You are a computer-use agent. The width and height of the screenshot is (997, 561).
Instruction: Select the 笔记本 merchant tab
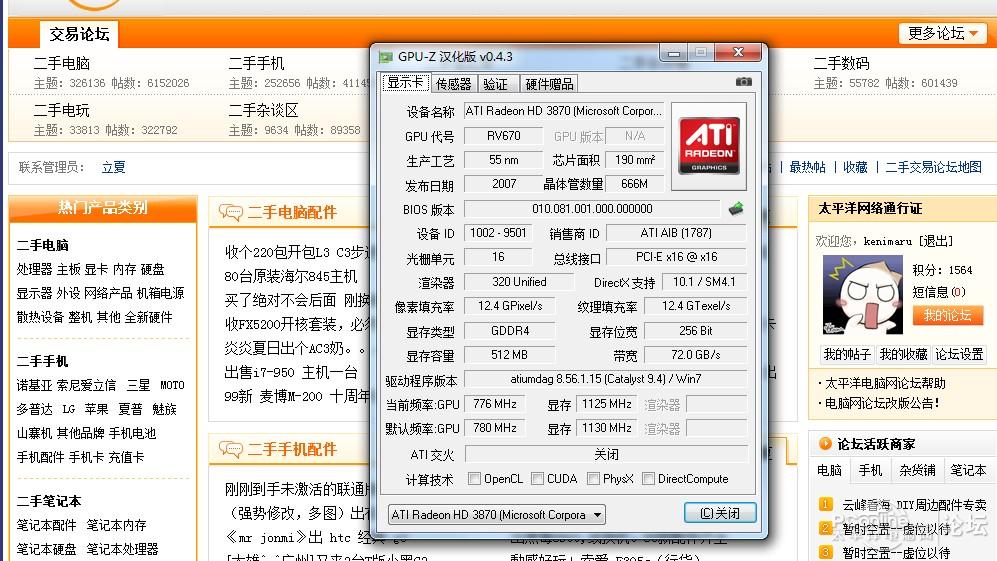click(x=968, y=470)
